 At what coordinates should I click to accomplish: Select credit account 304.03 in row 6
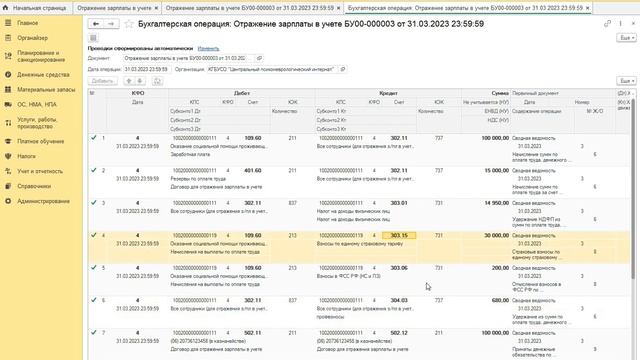(399, 300)
